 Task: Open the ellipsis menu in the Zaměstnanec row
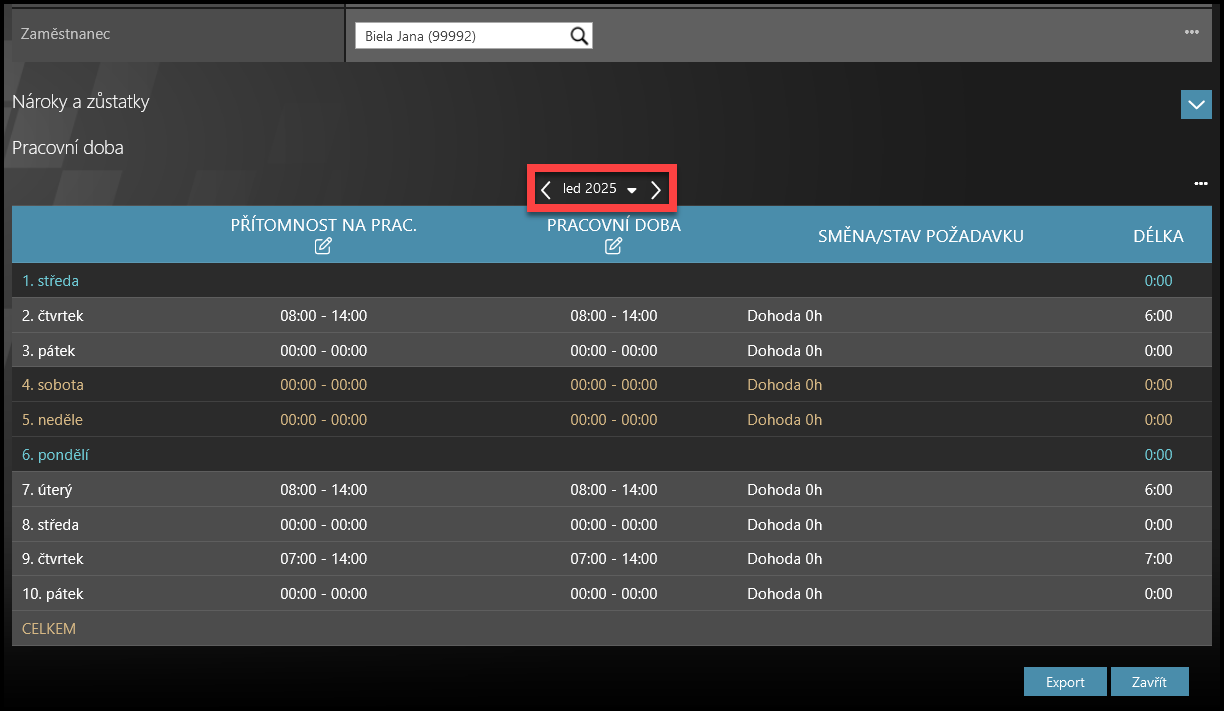1191,32
